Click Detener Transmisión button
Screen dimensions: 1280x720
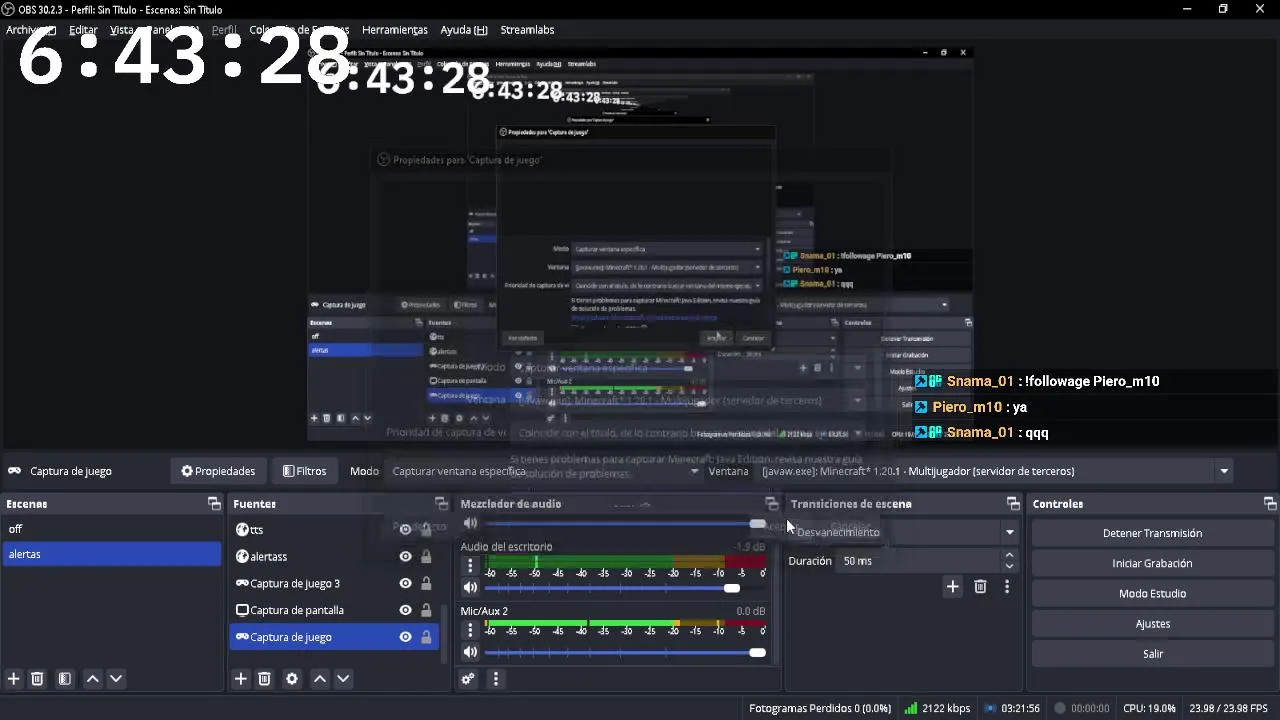coord(1153,533)
